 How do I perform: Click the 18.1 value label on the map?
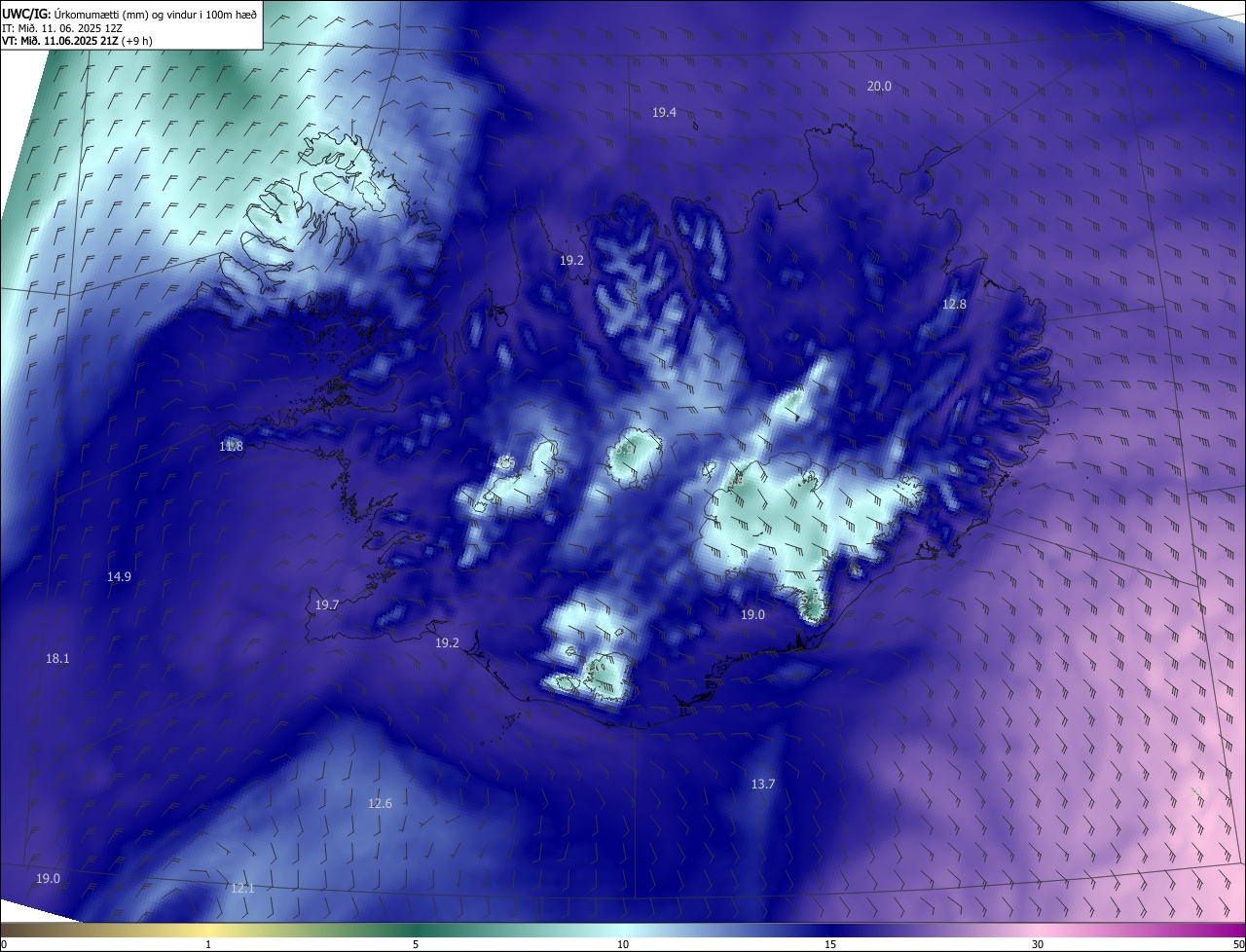57,659
